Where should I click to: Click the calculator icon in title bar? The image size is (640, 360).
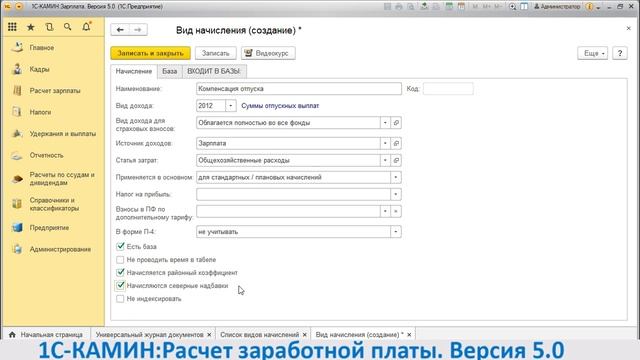click(449, 7)
